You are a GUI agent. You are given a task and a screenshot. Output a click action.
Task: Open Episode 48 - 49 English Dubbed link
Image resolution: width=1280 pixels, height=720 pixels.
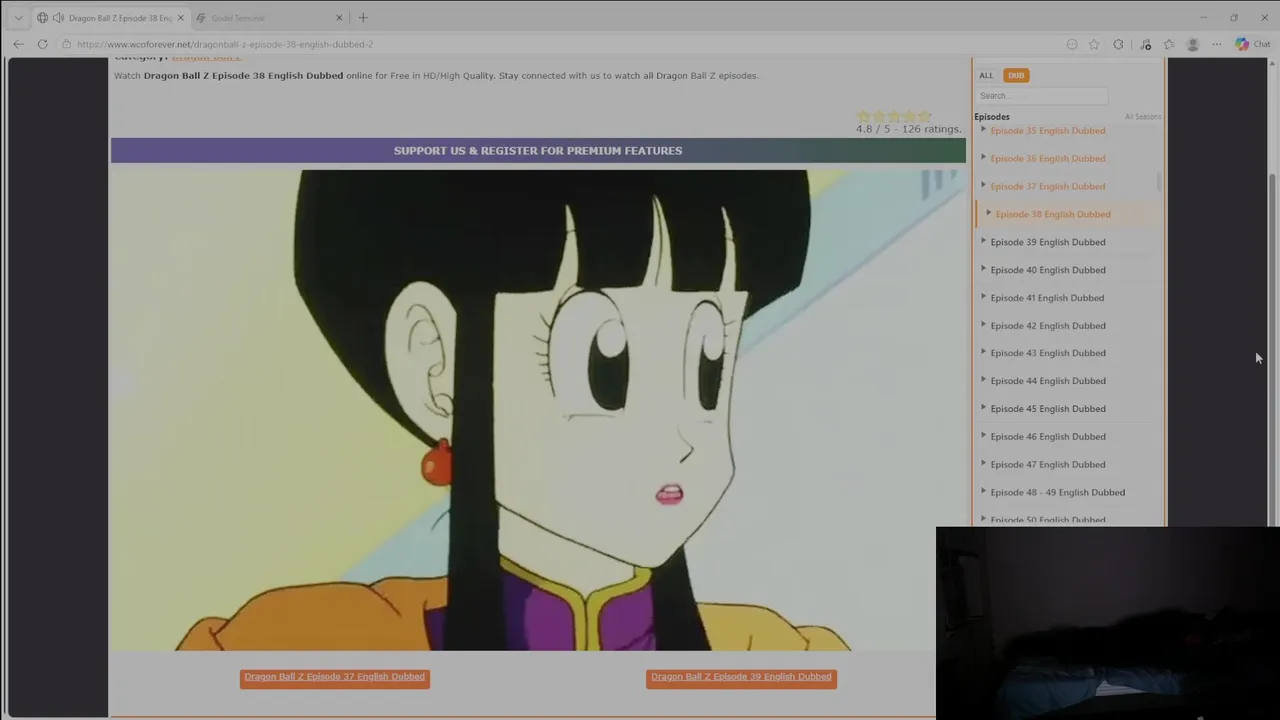tap(1057, 493)
